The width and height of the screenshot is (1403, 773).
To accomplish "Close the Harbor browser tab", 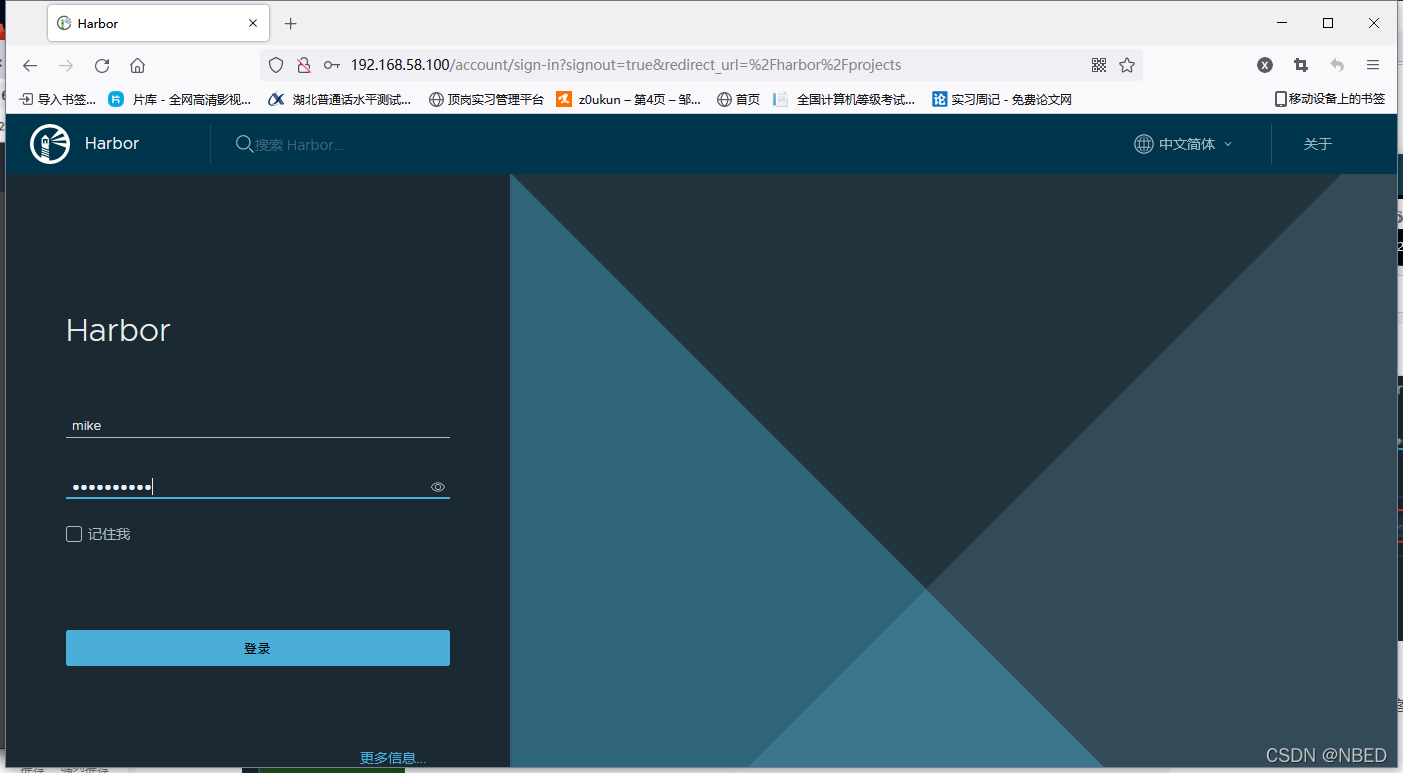I will [x=253, y=23].
